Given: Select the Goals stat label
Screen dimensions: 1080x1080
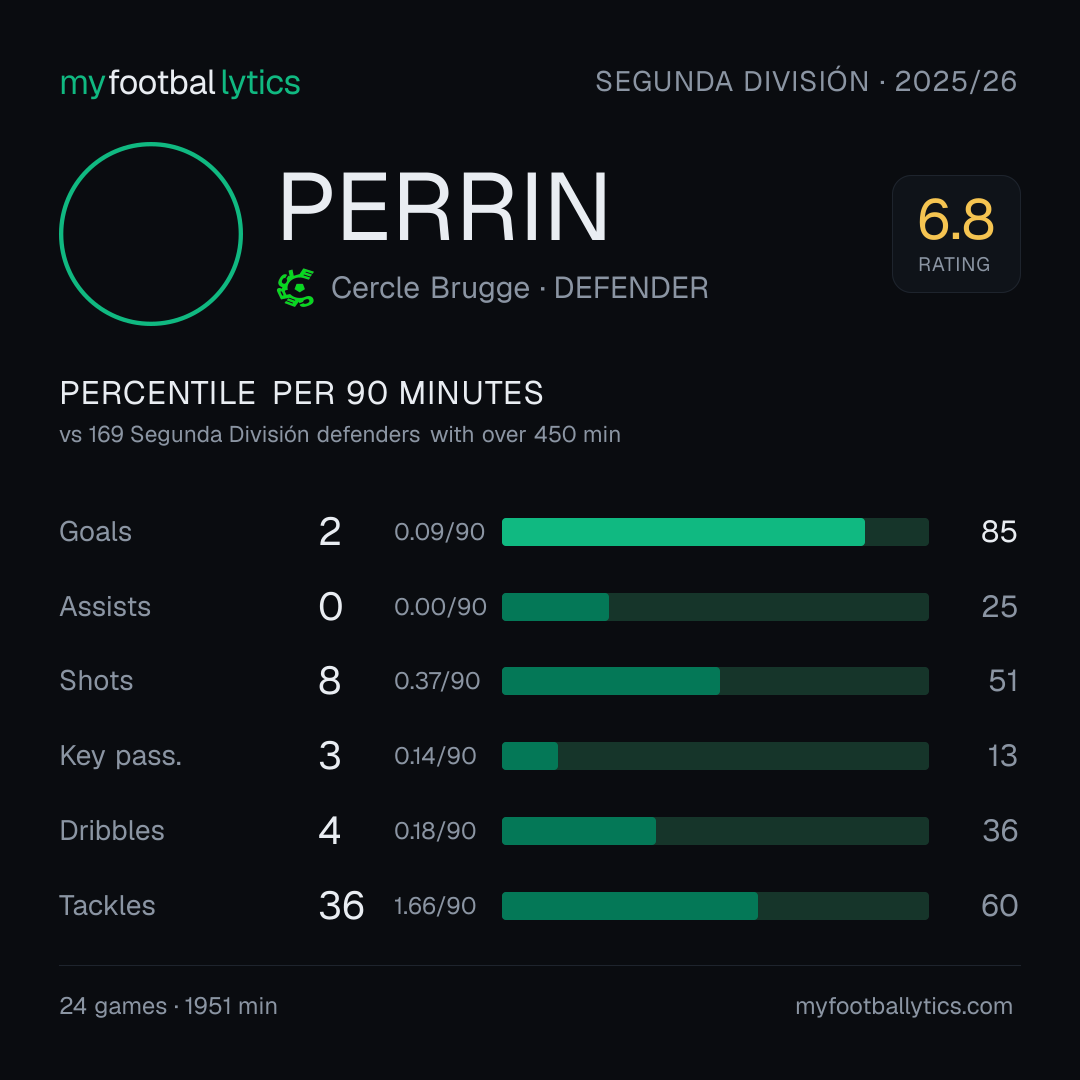Looking at the screenshot, I should click(96, 532).
